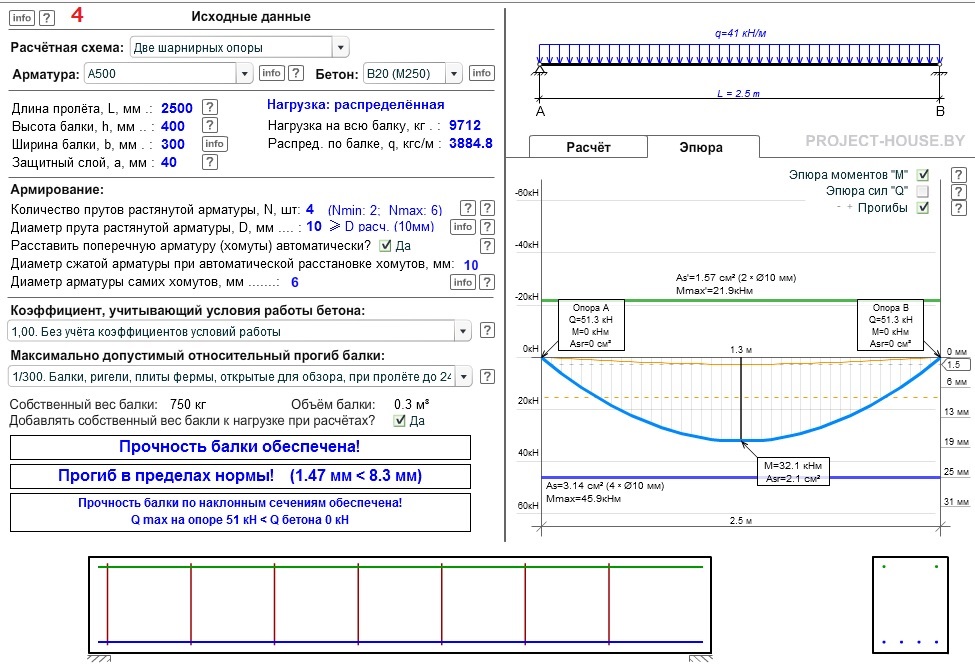Open first help icon for rebar count row
Image resolution: width=975 pixels, height=671 pixels.
tap(467, 208)
